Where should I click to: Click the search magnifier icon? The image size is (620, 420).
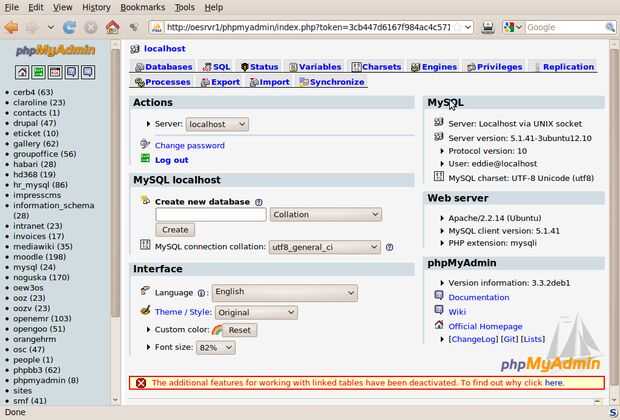610,27
